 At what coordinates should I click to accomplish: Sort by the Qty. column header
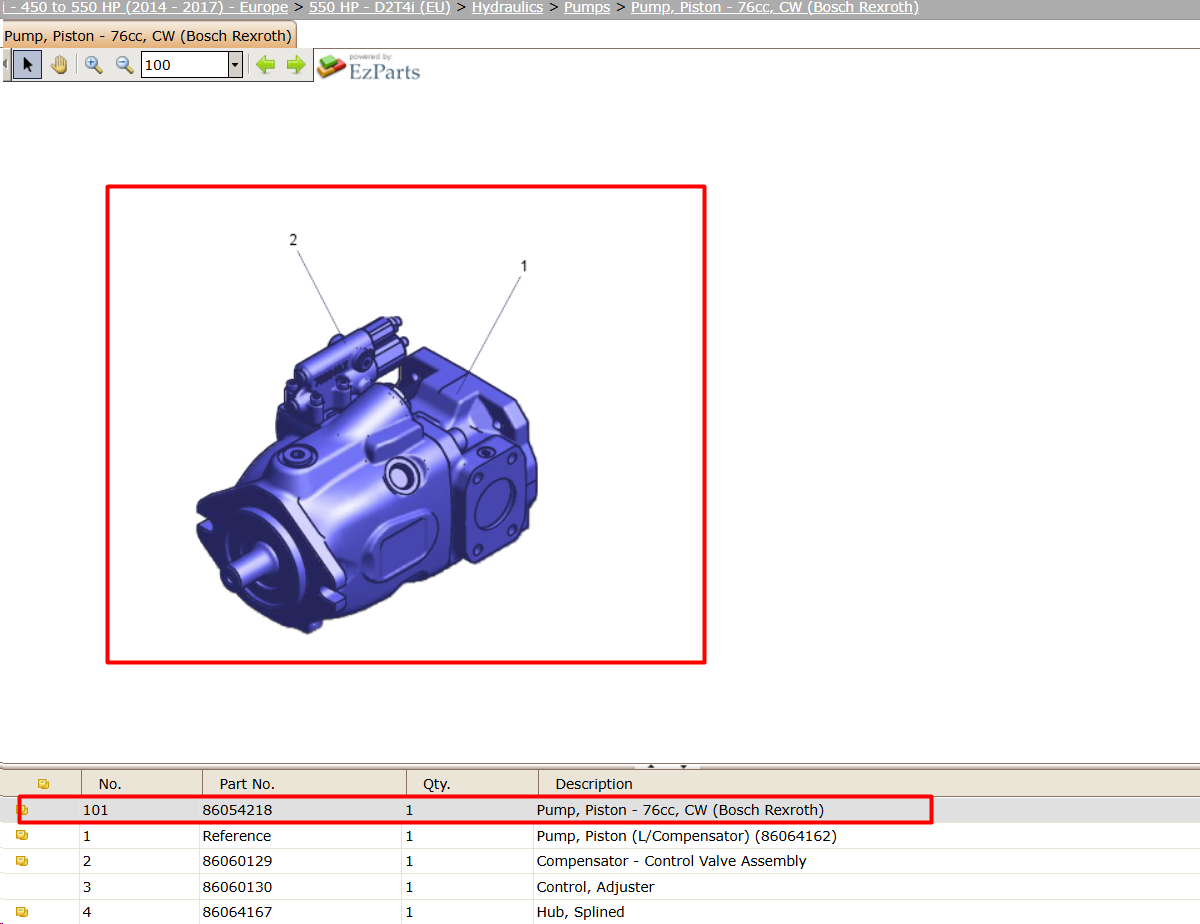tap(437, 784)
